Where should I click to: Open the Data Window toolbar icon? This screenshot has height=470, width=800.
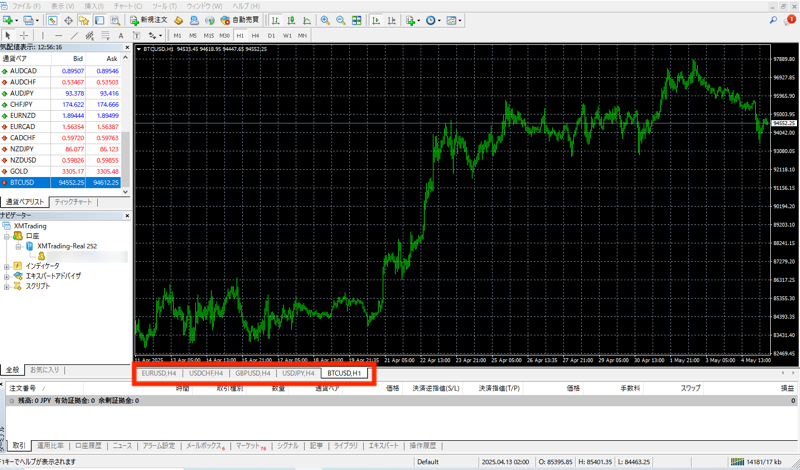click(x=68, y=20)
